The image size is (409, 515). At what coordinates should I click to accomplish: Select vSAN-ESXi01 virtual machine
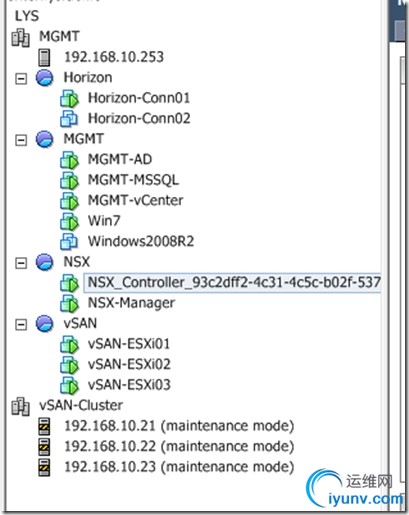[129, 344]
